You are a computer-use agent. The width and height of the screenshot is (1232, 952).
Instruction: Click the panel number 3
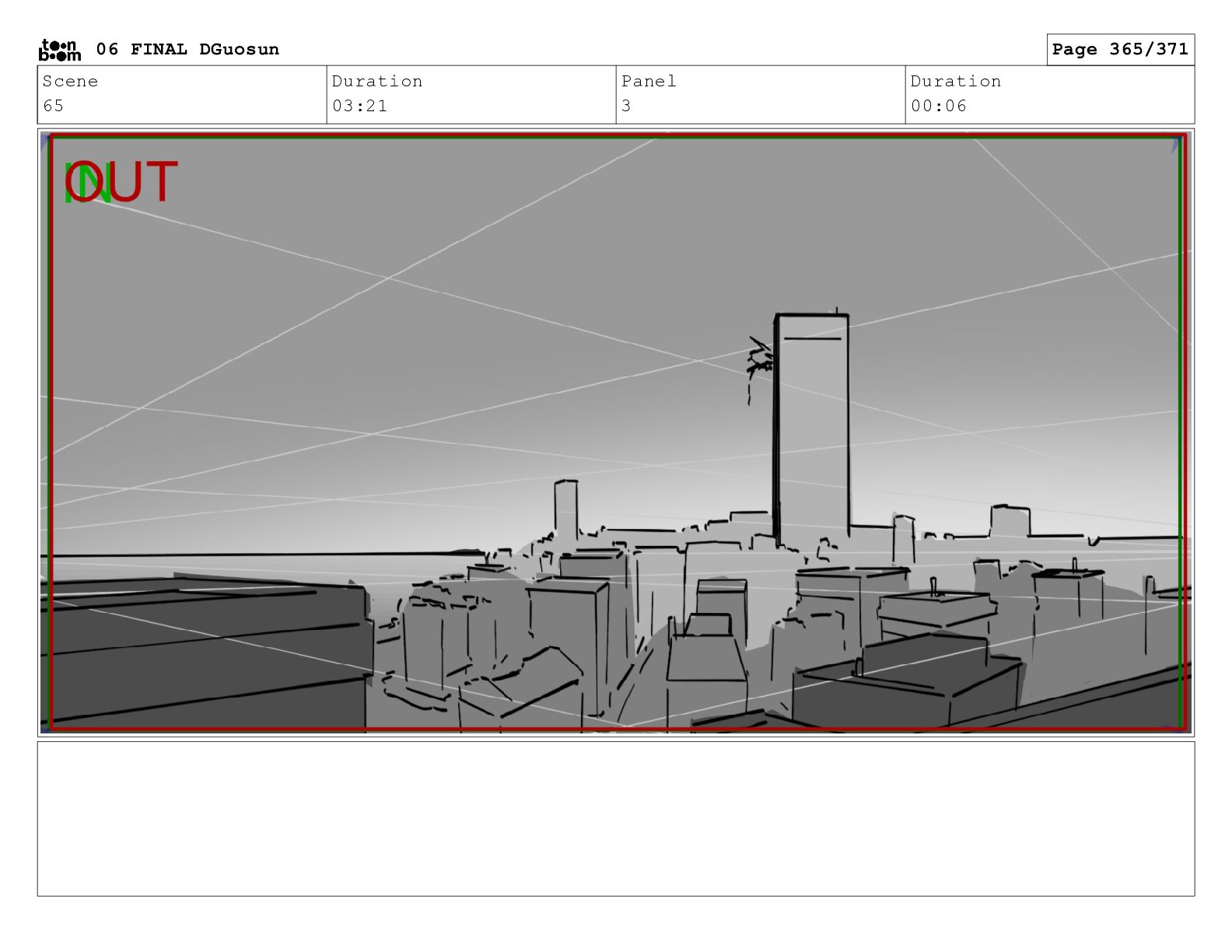coord(626,106)
